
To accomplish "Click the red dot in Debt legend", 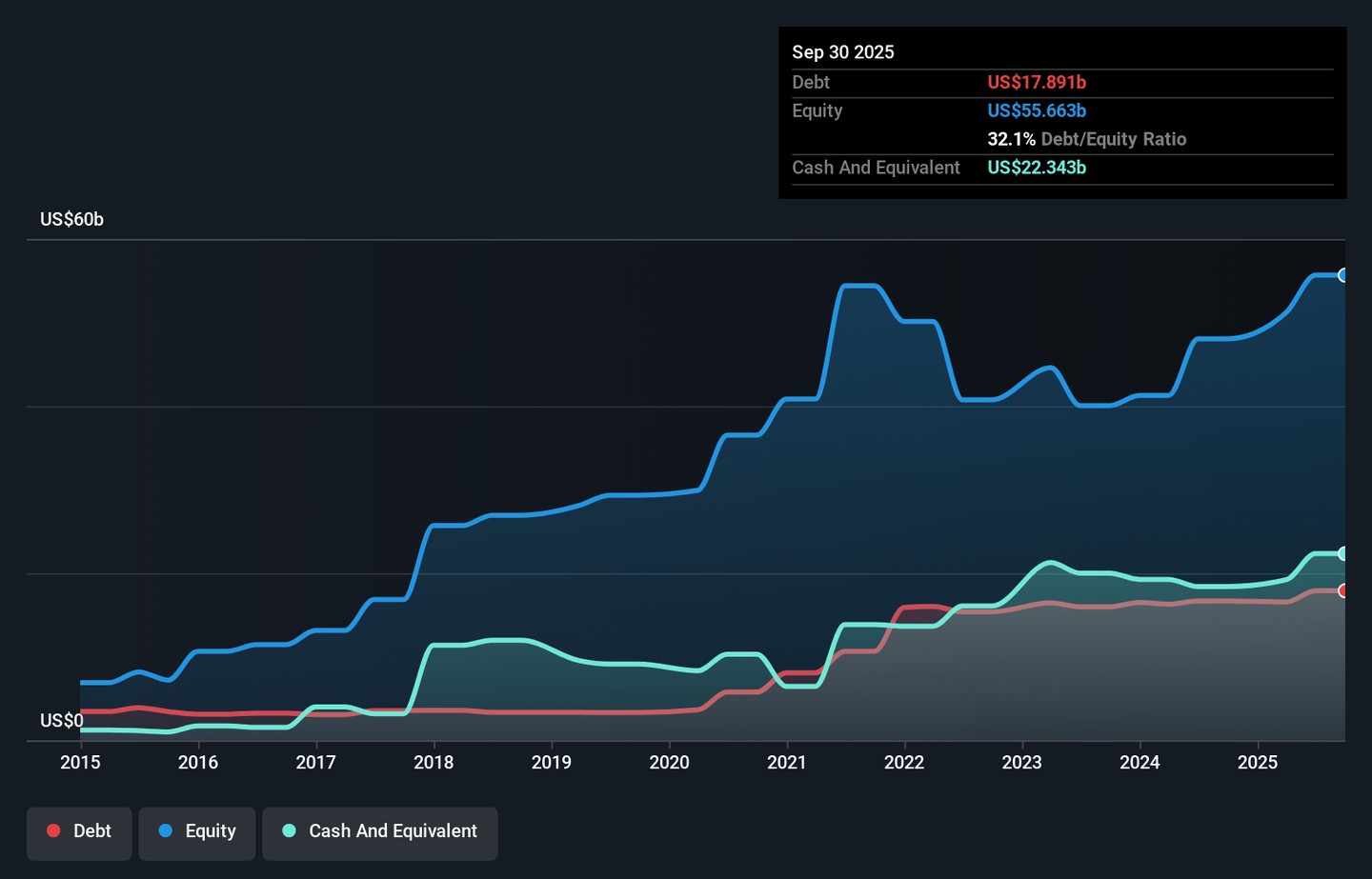I will [x=54, y=831].
